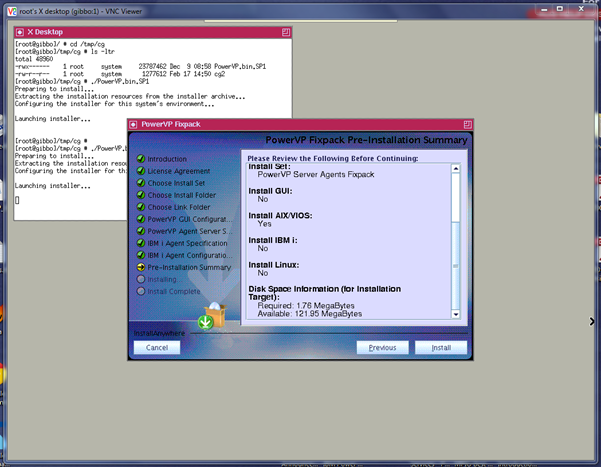Click the terminal cursor in X Desktop window

(17, 200)
